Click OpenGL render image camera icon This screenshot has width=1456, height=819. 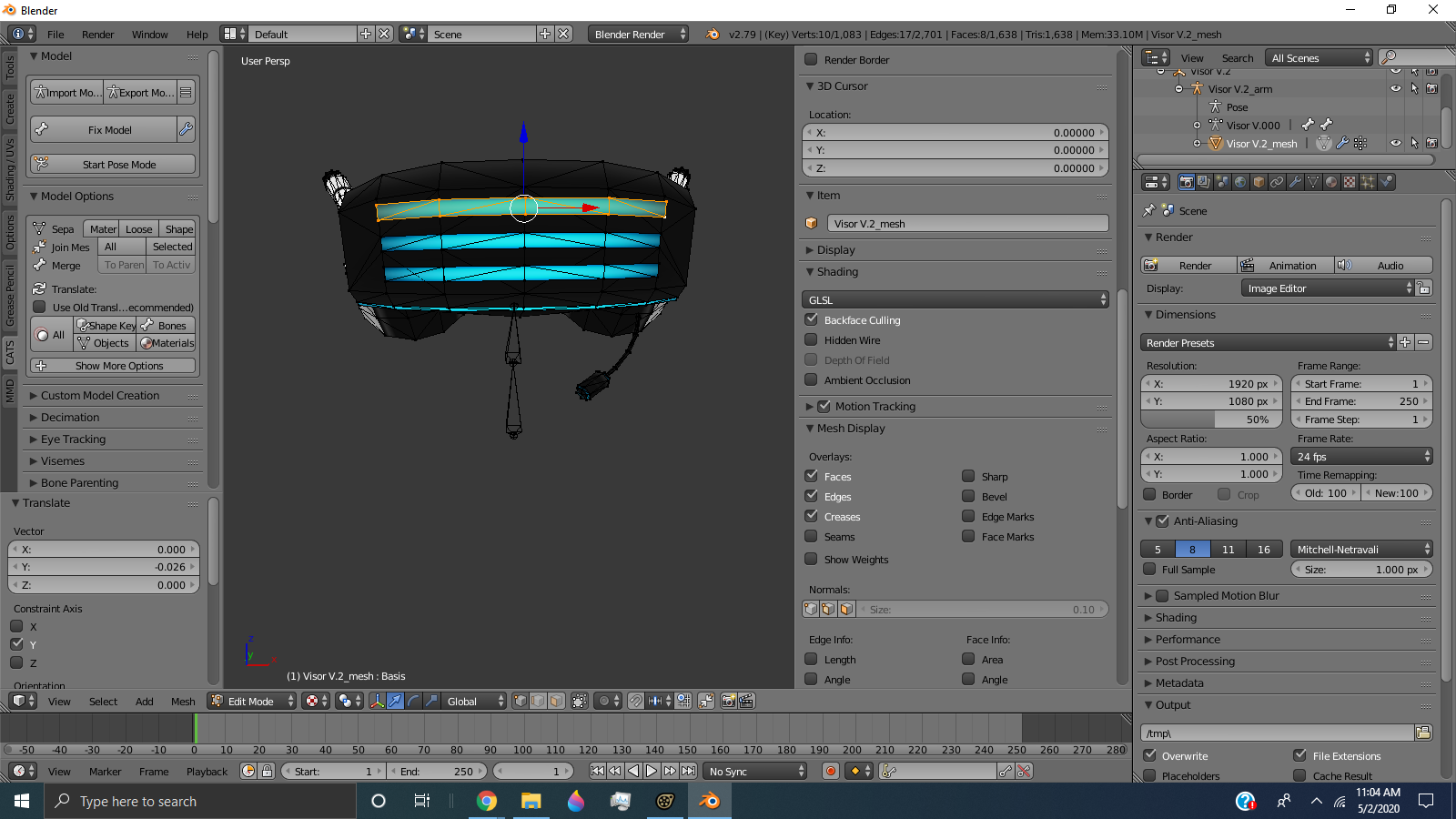[x=728, y=701]
